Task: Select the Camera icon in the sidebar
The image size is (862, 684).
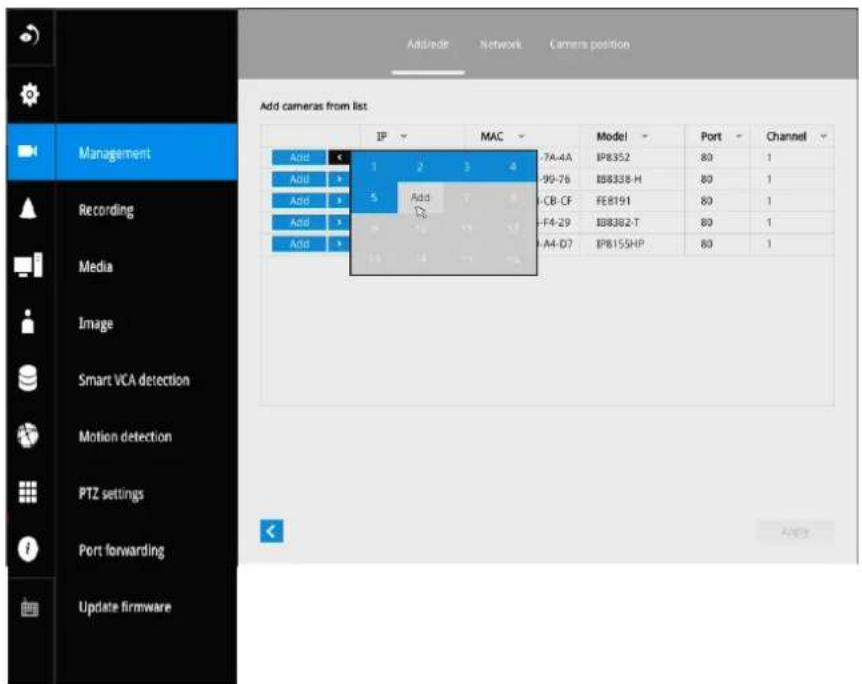Action: tap(27, 151)
